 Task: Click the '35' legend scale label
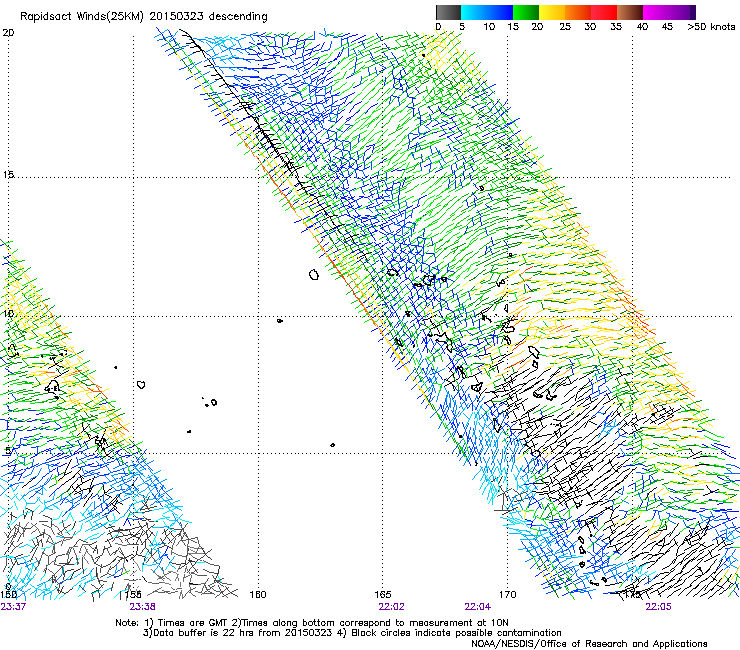coord(616,27)
